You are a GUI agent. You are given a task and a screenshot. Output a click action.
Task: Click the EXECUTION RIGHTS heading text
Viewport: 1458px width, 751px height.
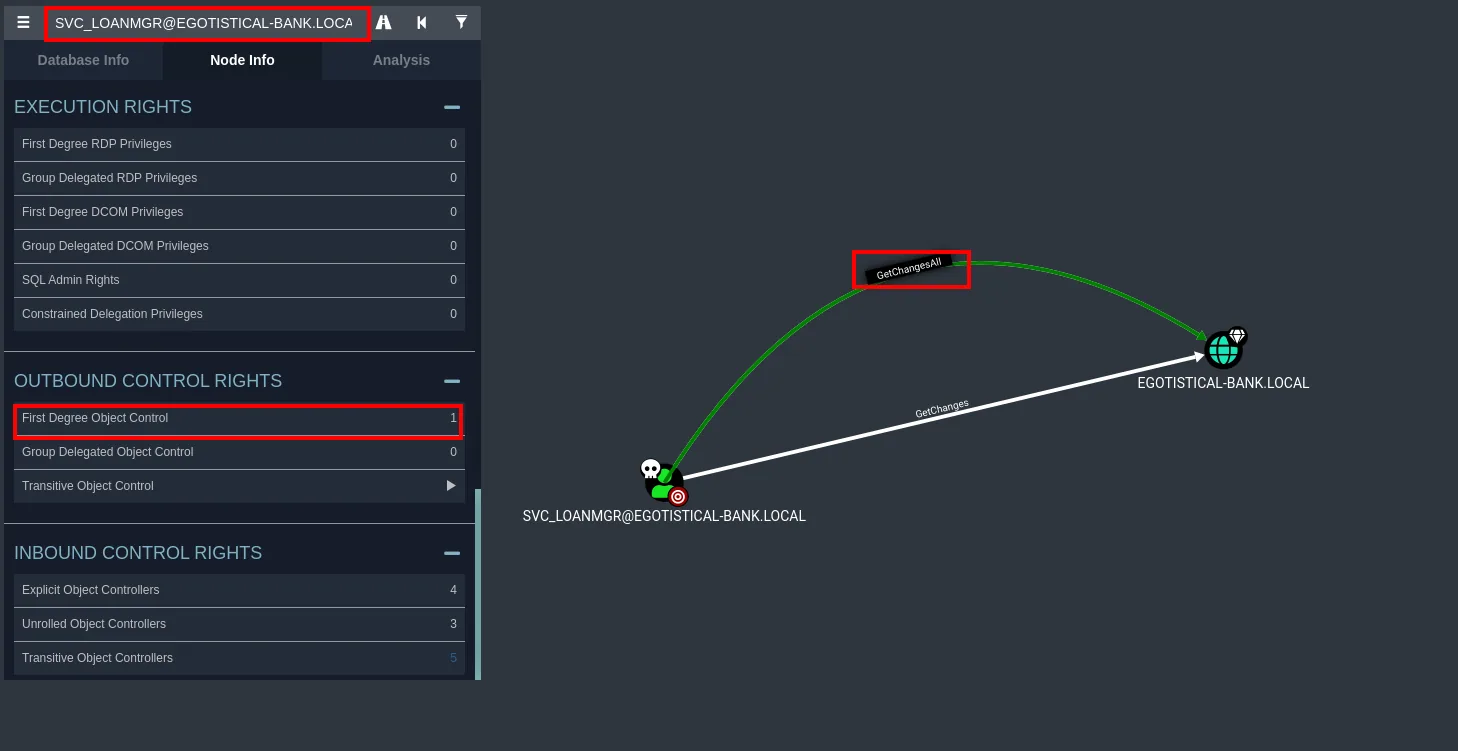tap(103, 107)
